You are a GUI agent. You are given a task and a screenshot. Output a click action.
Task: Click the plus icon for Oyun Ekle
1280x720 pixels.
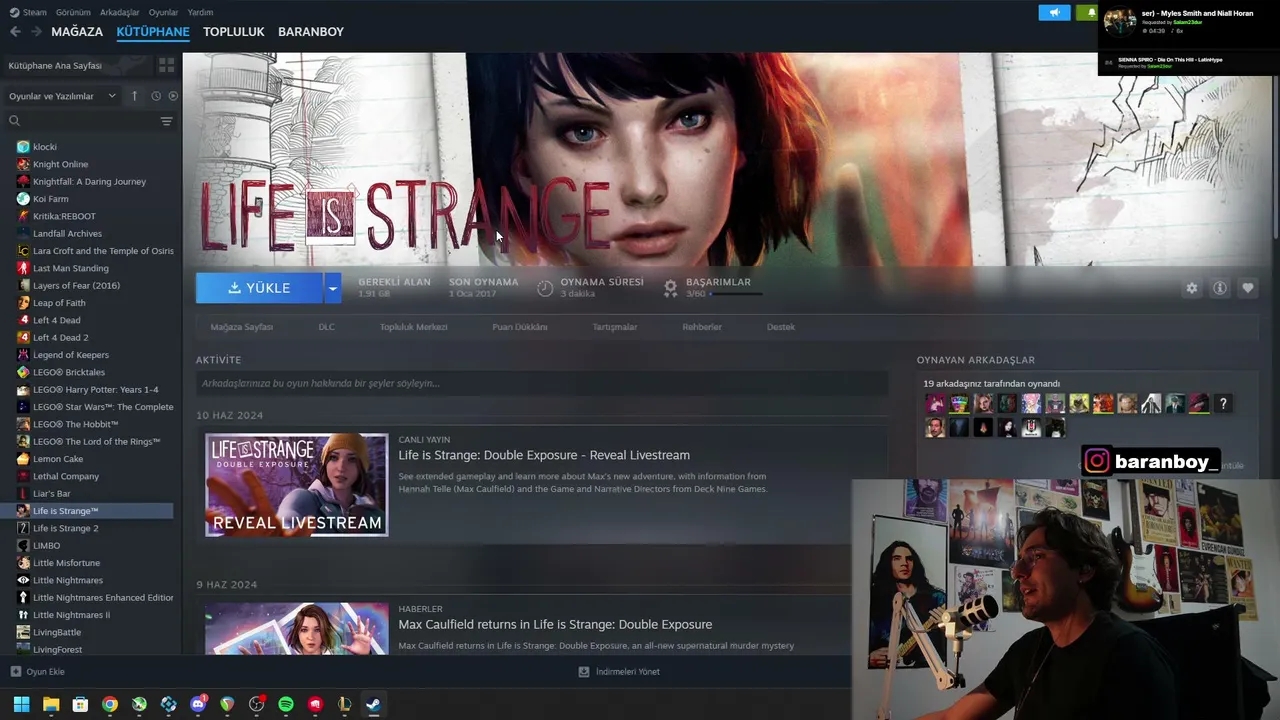tap(15, 672)
